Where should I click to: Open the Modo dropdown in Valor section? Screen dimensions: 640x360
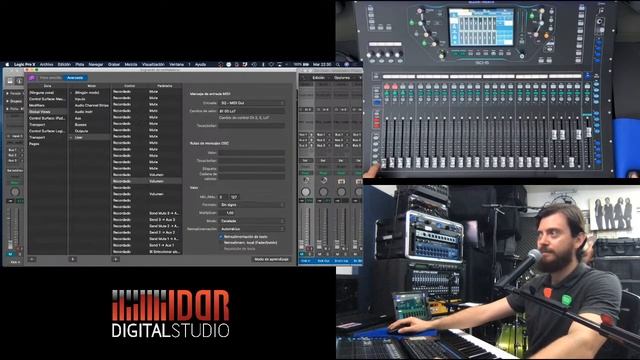(251, 221)
